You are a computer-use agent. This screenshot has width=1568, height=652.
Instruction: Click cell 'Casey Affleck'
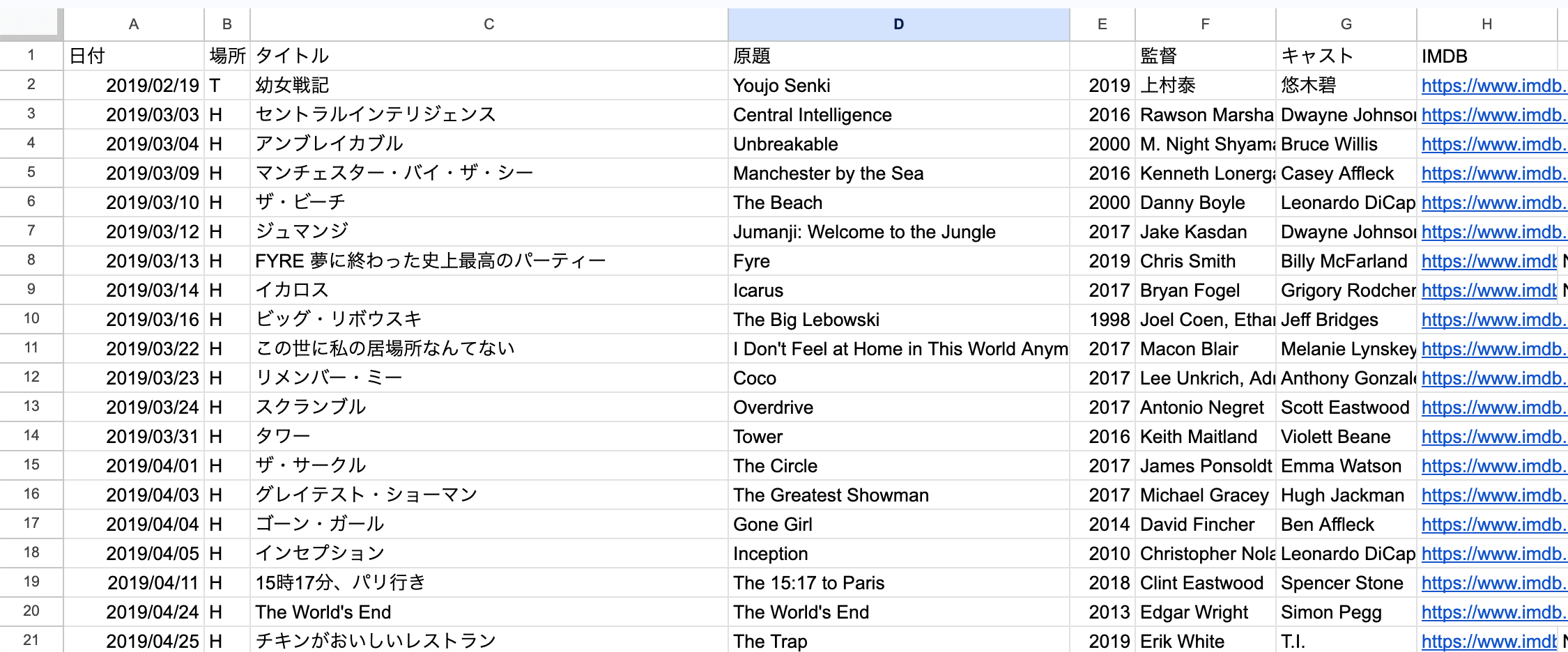pos(1346,173)
